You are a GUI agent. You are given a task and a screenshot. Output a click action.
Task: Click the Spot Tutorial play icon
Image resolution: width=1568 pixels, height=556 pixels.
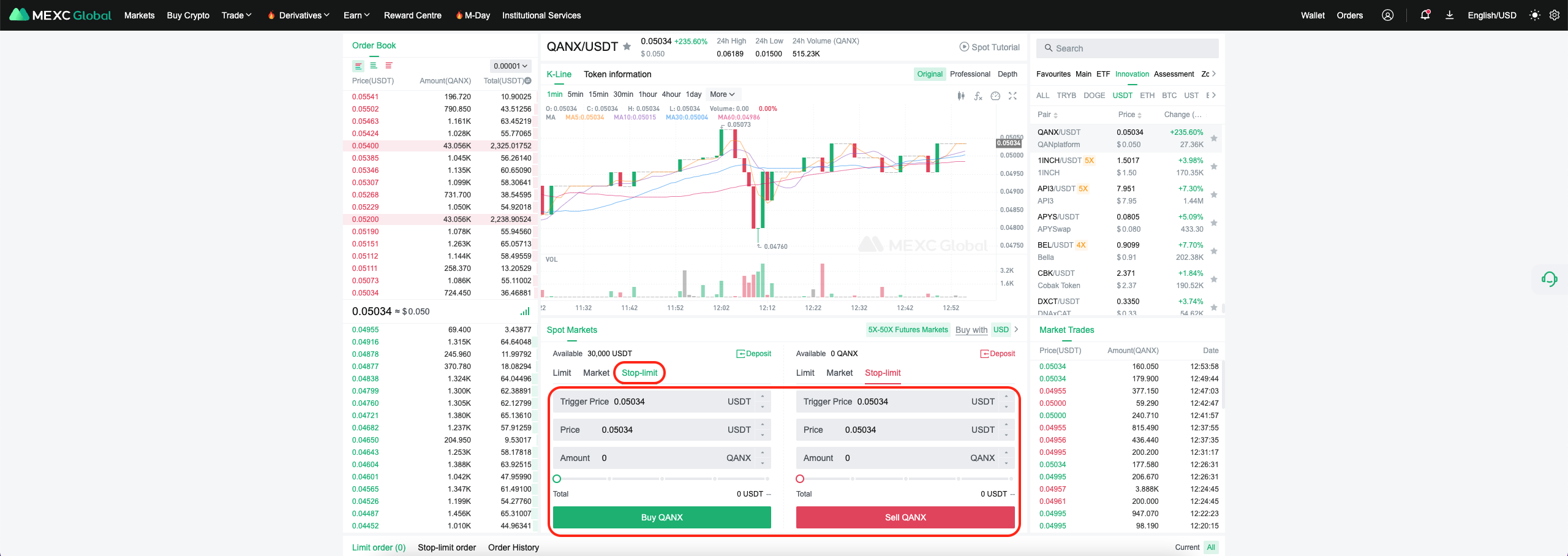point(964,47)
